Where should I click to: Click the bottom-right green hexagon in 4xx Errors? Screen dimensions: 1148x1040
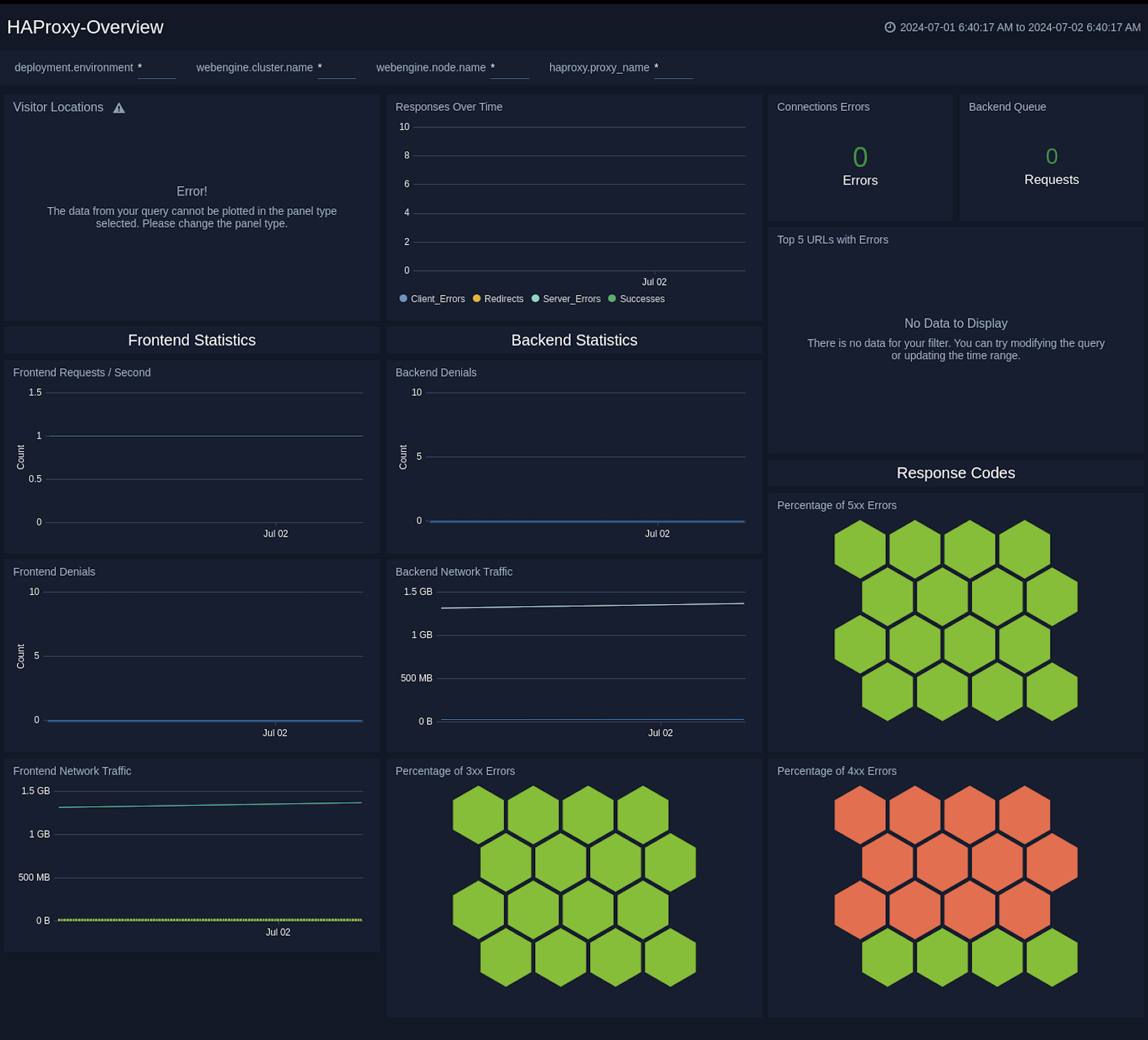click(1052, 957)
